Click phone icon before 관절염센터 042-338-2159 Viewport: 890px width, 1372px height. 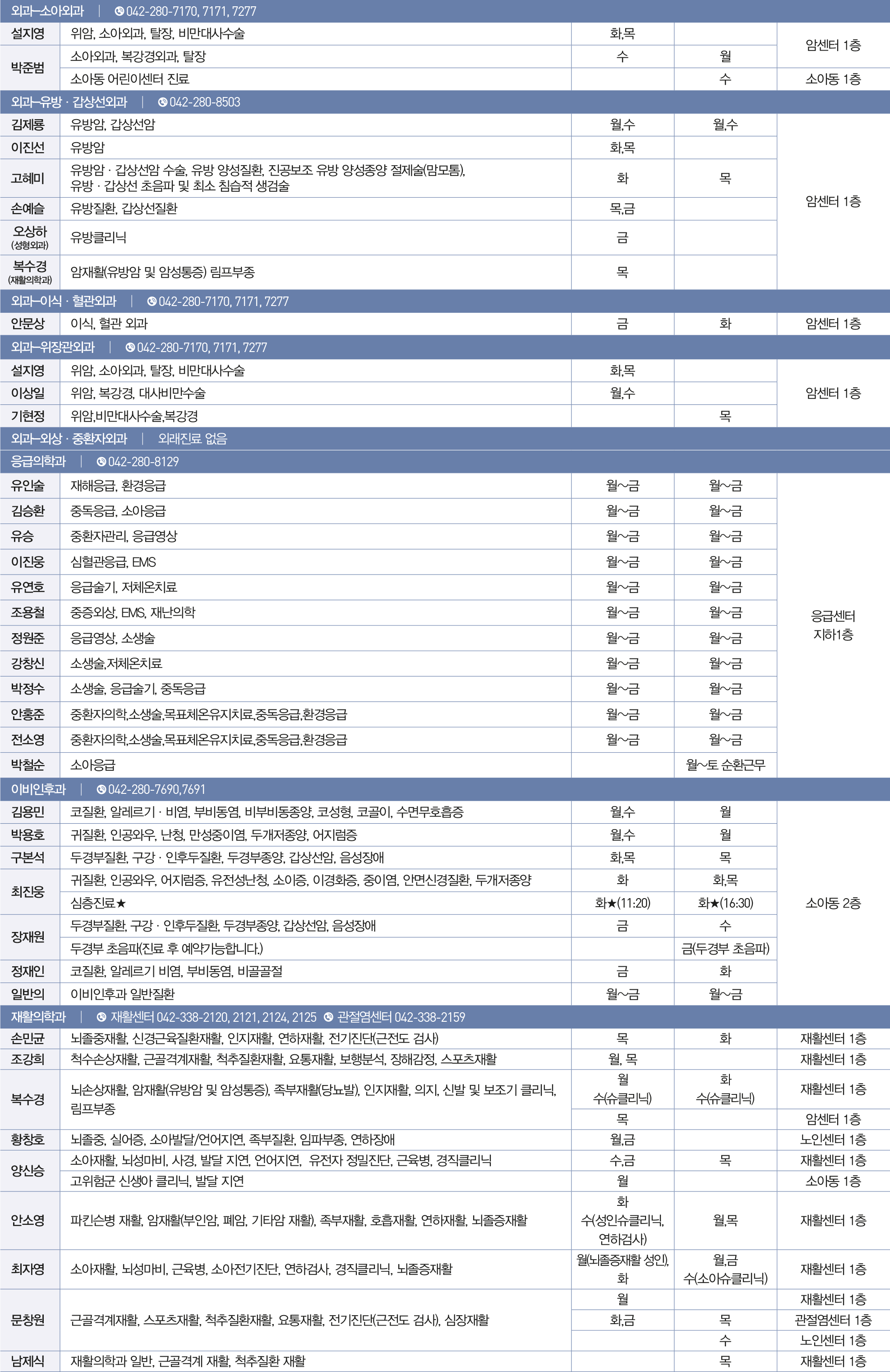point(328,1017)
